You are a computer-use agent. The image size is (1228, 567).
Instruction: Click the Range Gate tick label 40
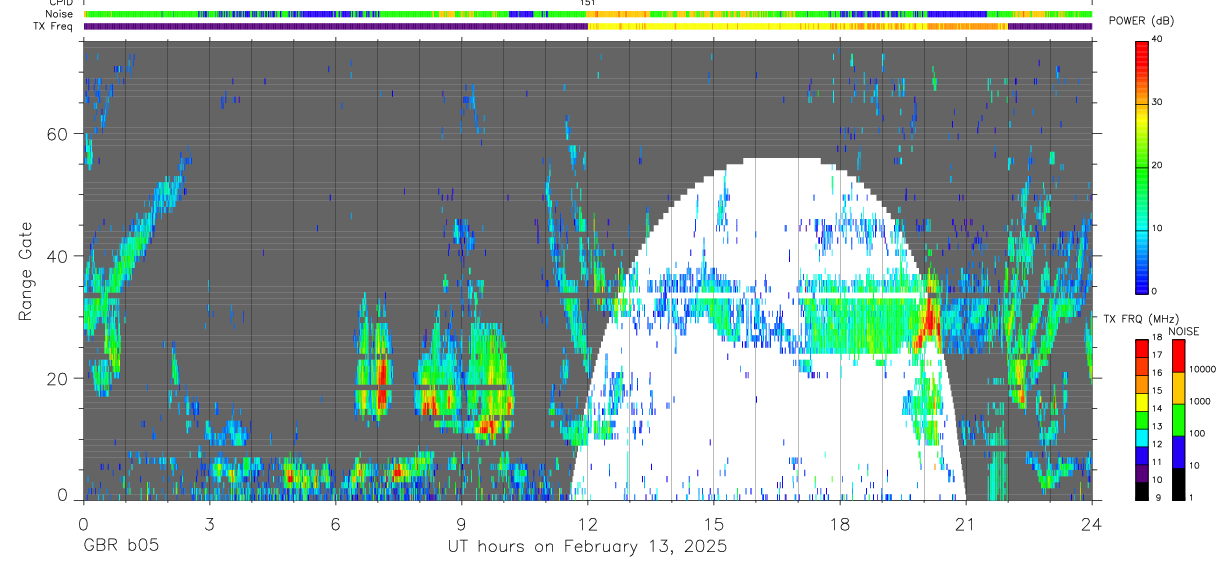coord(58,256)
